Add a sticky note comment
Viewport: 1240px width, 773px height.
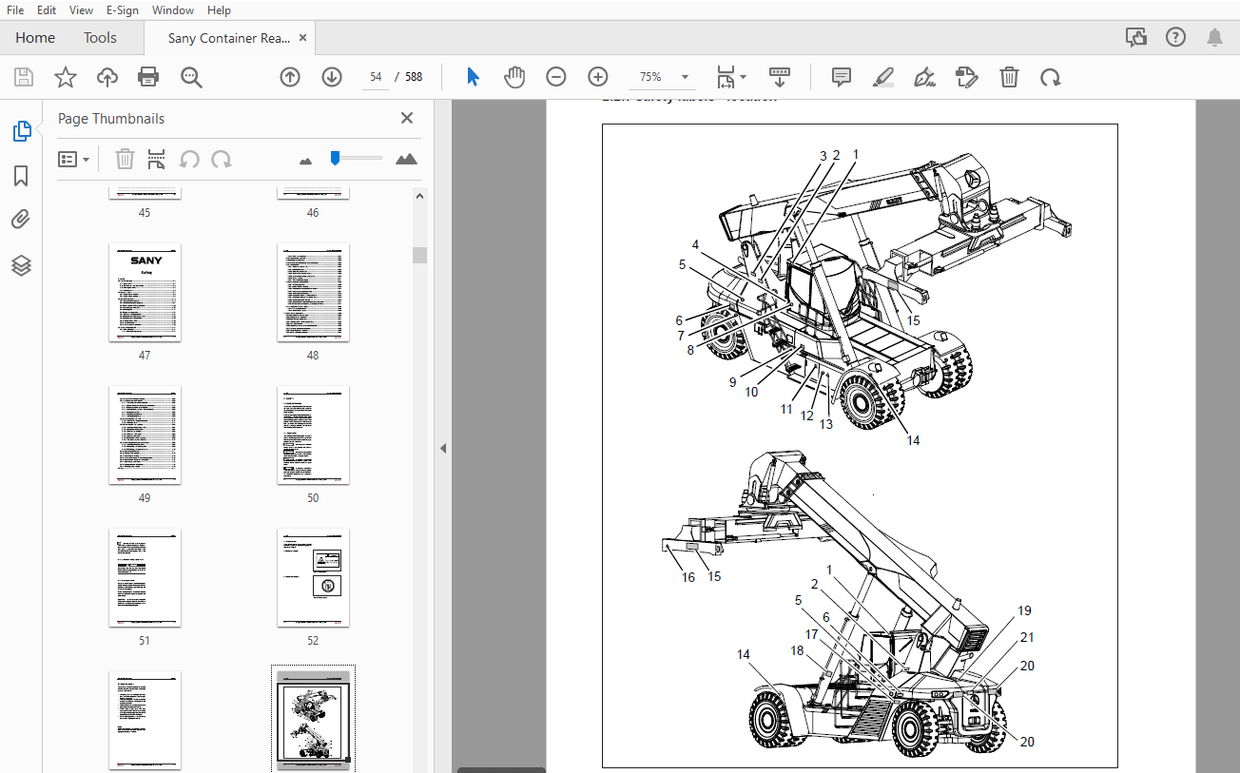coord(841,77)
